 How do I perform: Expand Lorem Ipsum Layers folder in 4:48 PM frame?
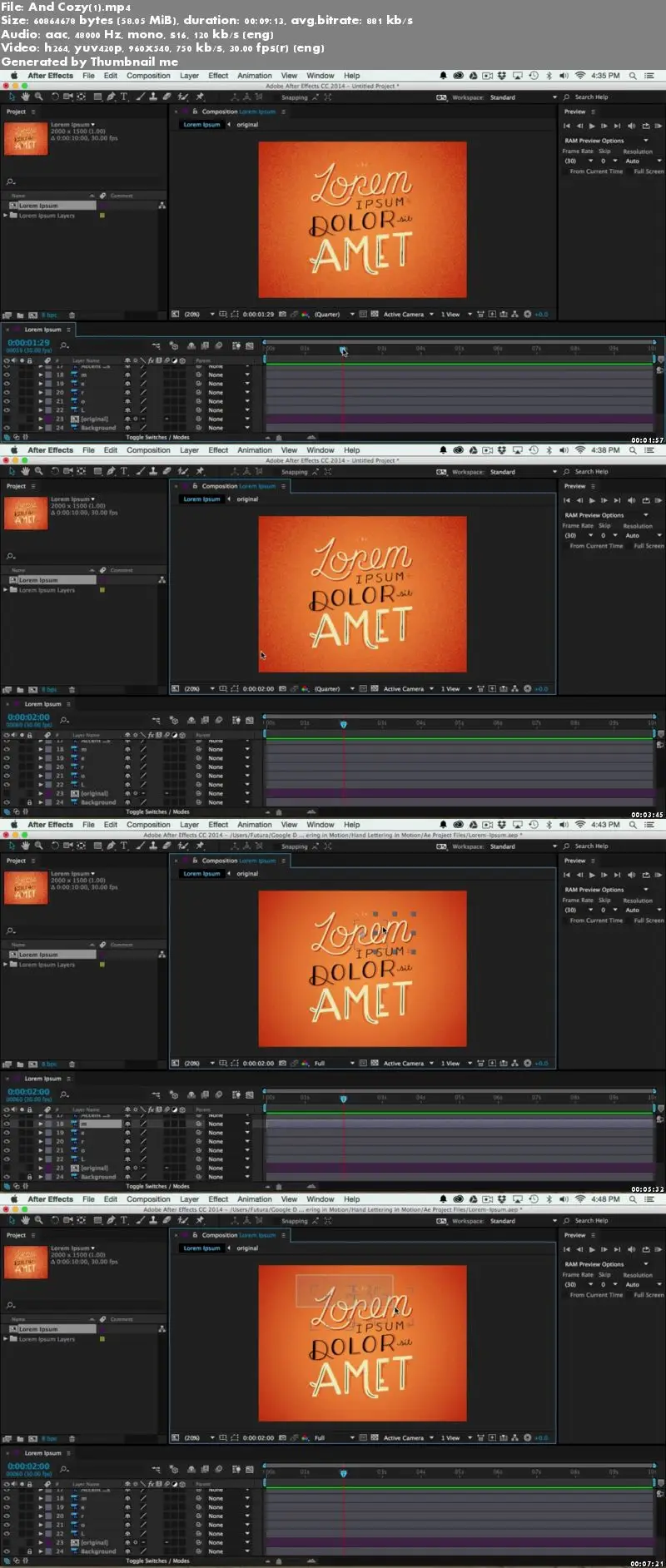[6, 1339]
